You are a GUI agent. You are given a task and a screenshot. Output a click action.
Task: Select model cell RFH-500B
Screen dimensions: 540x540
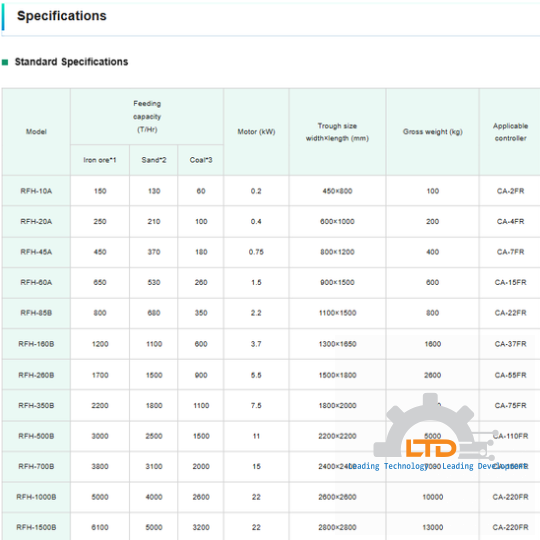(x=36, y=436)
